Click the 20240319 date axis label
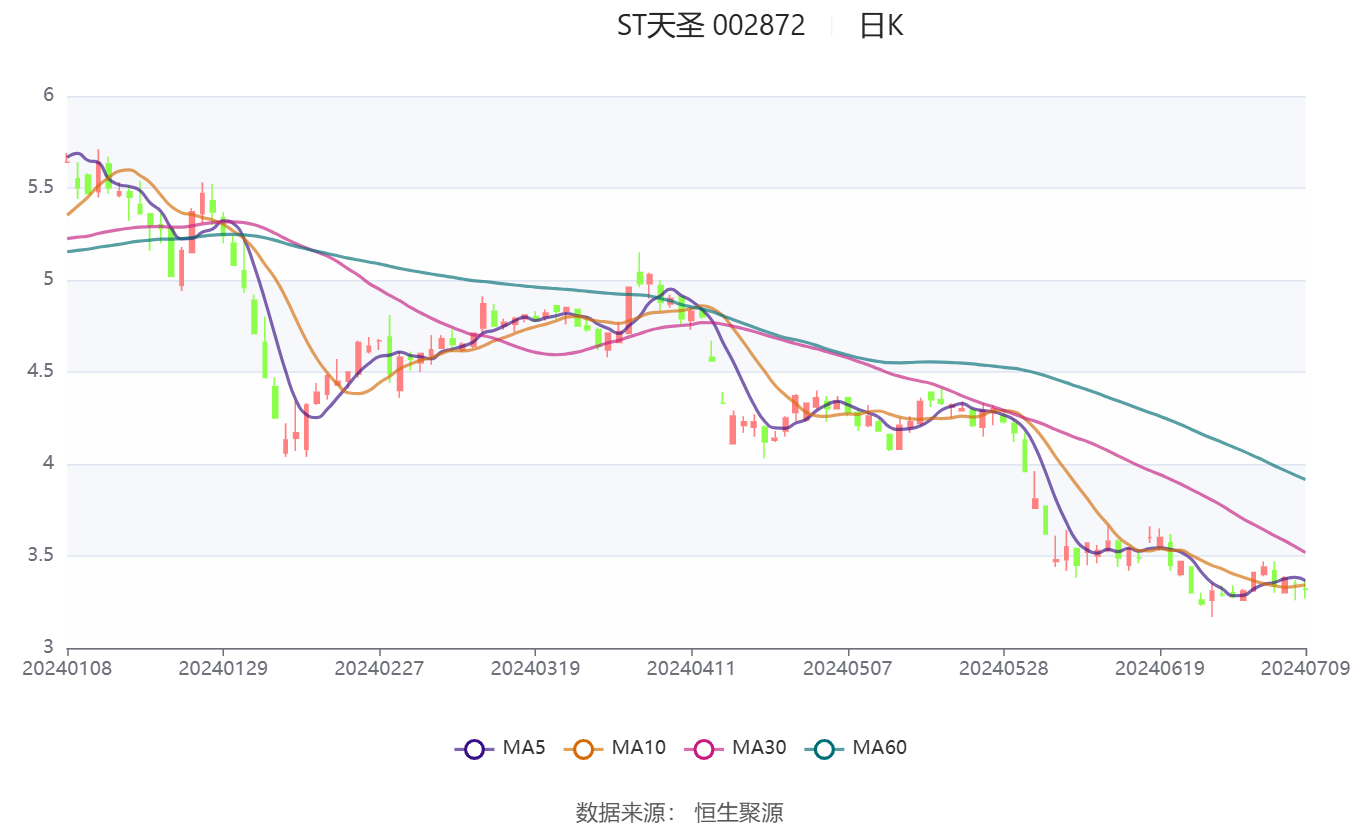 pyautogui.click(x=535, y=668)
